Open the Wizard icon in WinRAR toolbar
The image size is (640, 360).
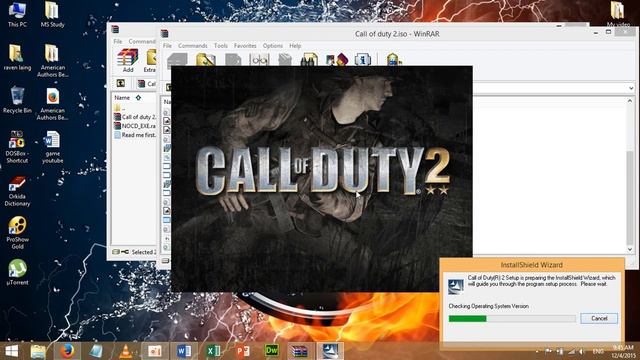tap(337, 60)
